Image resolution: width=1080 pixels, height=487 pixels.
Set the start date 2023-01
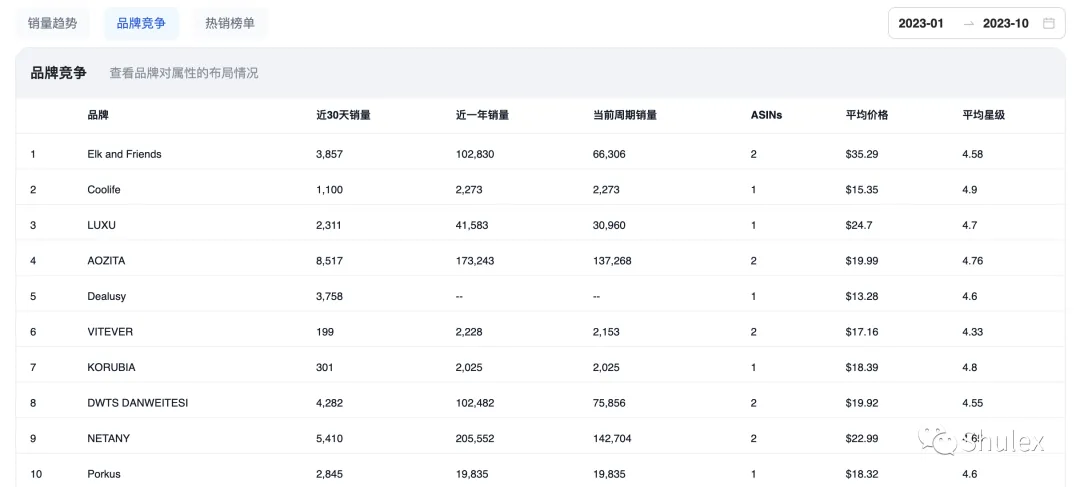click(x=921, y=23)
